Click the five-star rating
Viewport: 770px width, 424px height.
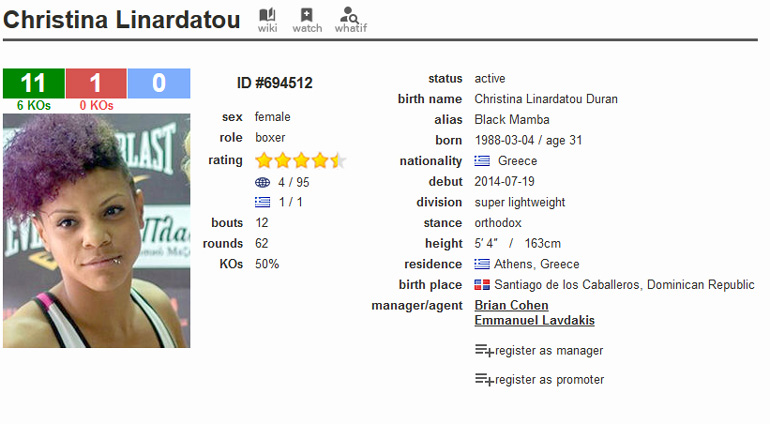tap(300, 160)
